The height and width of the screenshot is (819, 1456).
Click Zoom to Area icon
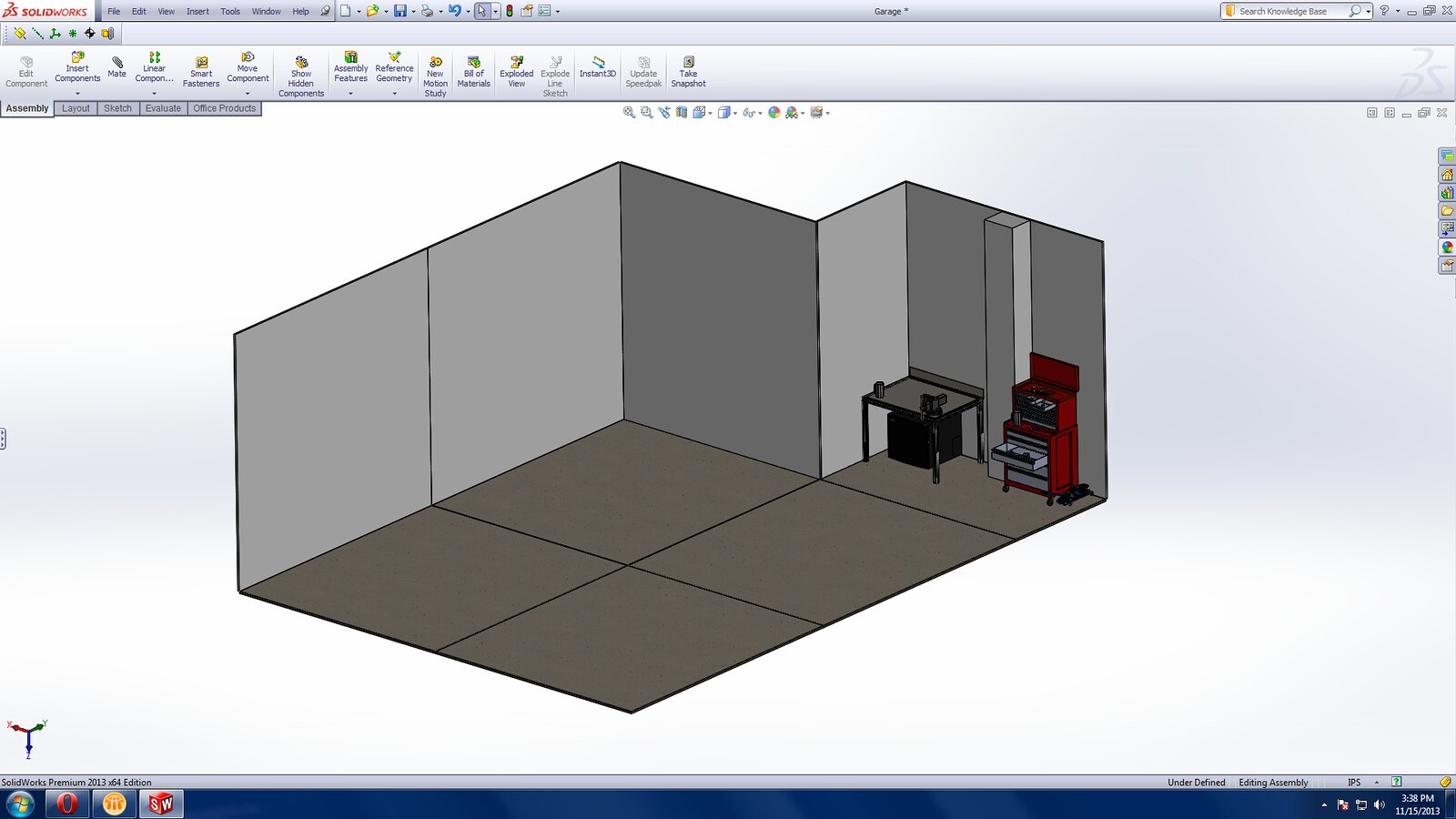tap(646, 113)
